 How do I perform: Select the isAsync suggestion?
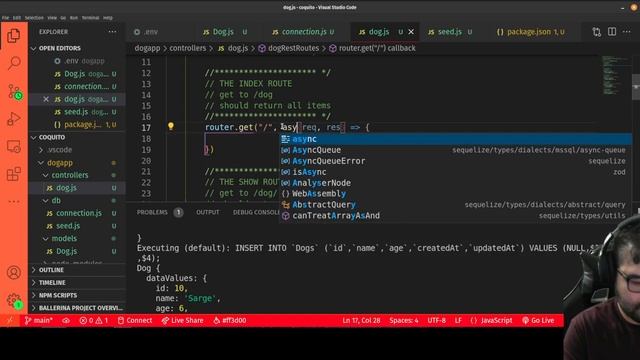click(456, 172)
